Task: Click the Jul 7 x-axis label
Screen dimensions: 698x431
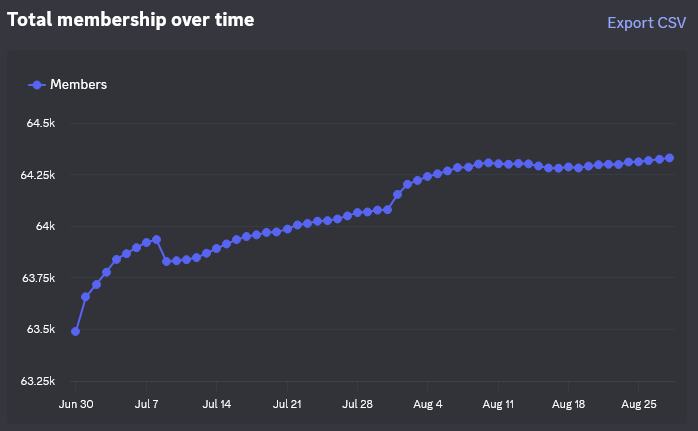Action: 147,405
